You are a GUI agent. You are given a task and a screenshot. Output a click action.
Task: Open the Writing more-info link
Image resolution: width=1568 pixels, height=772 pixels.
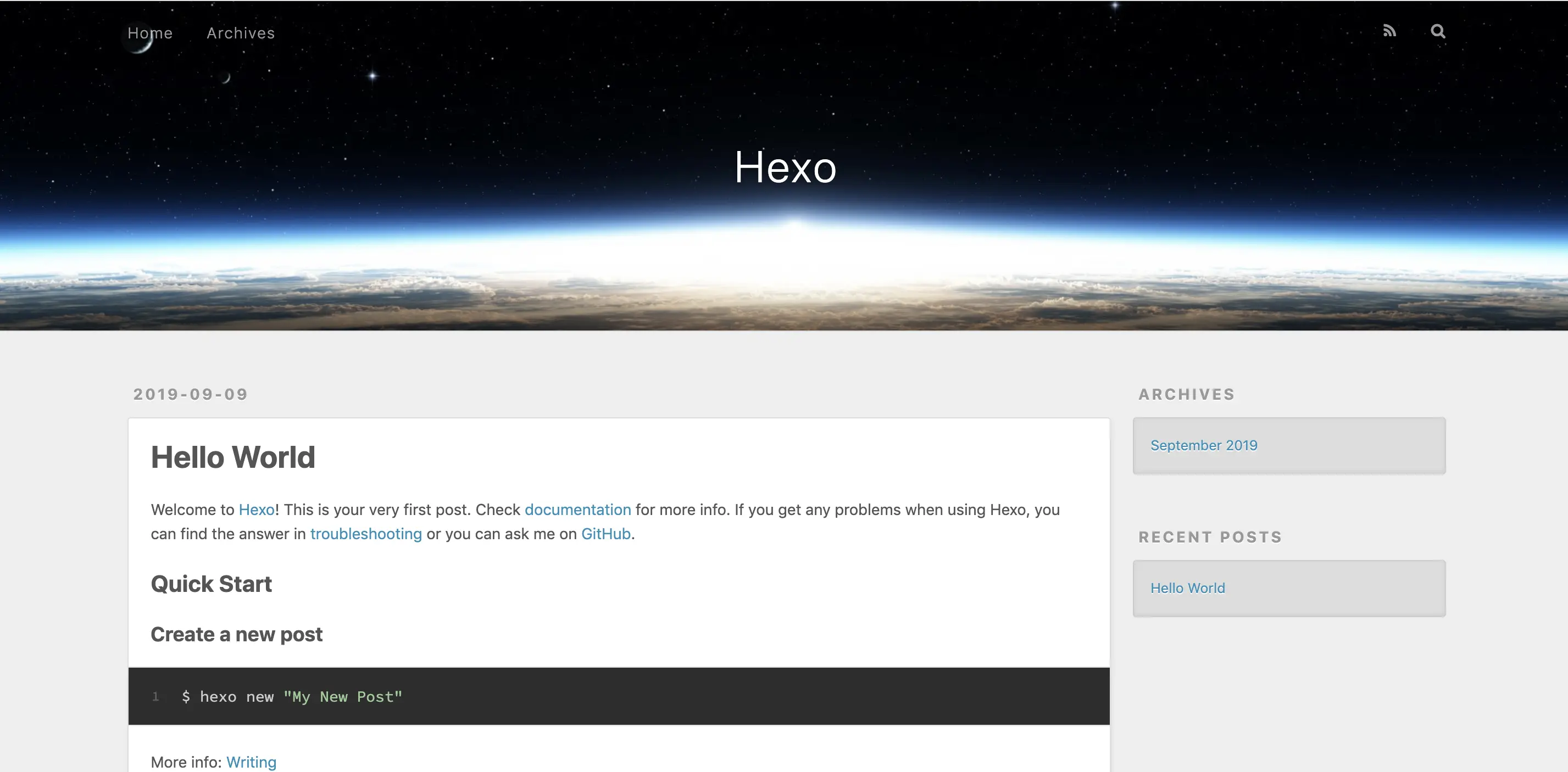[251, 762]
